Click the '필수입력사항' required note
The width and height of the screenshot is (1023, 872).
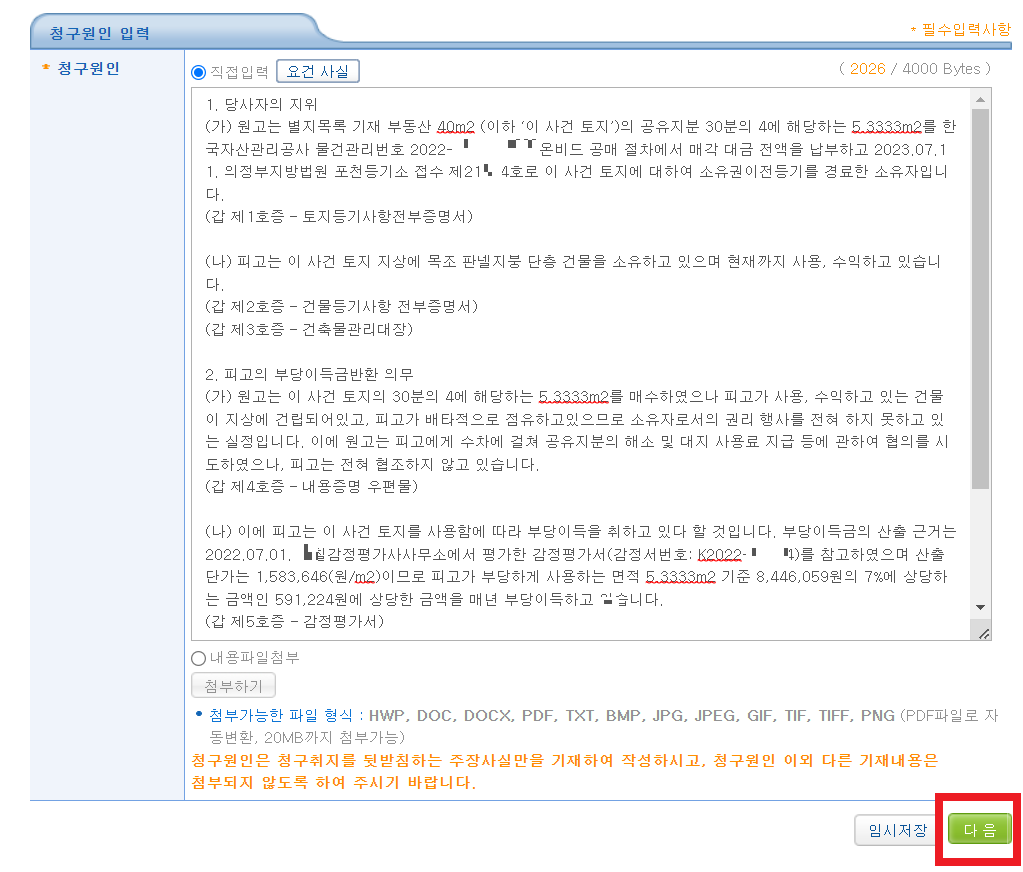[x=966, y=29]
